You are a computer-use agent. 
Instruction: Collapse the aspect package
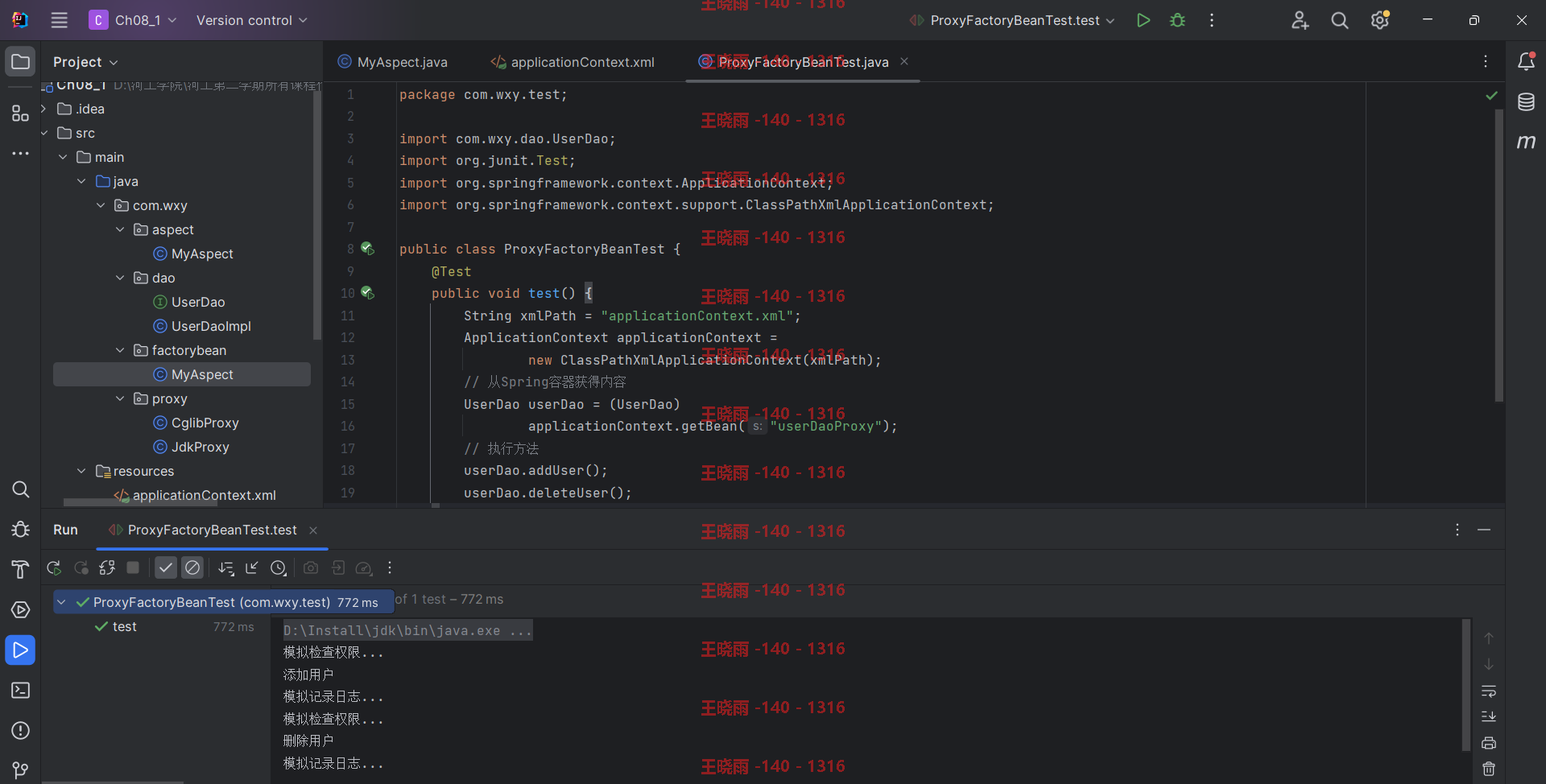pos(120,229)
